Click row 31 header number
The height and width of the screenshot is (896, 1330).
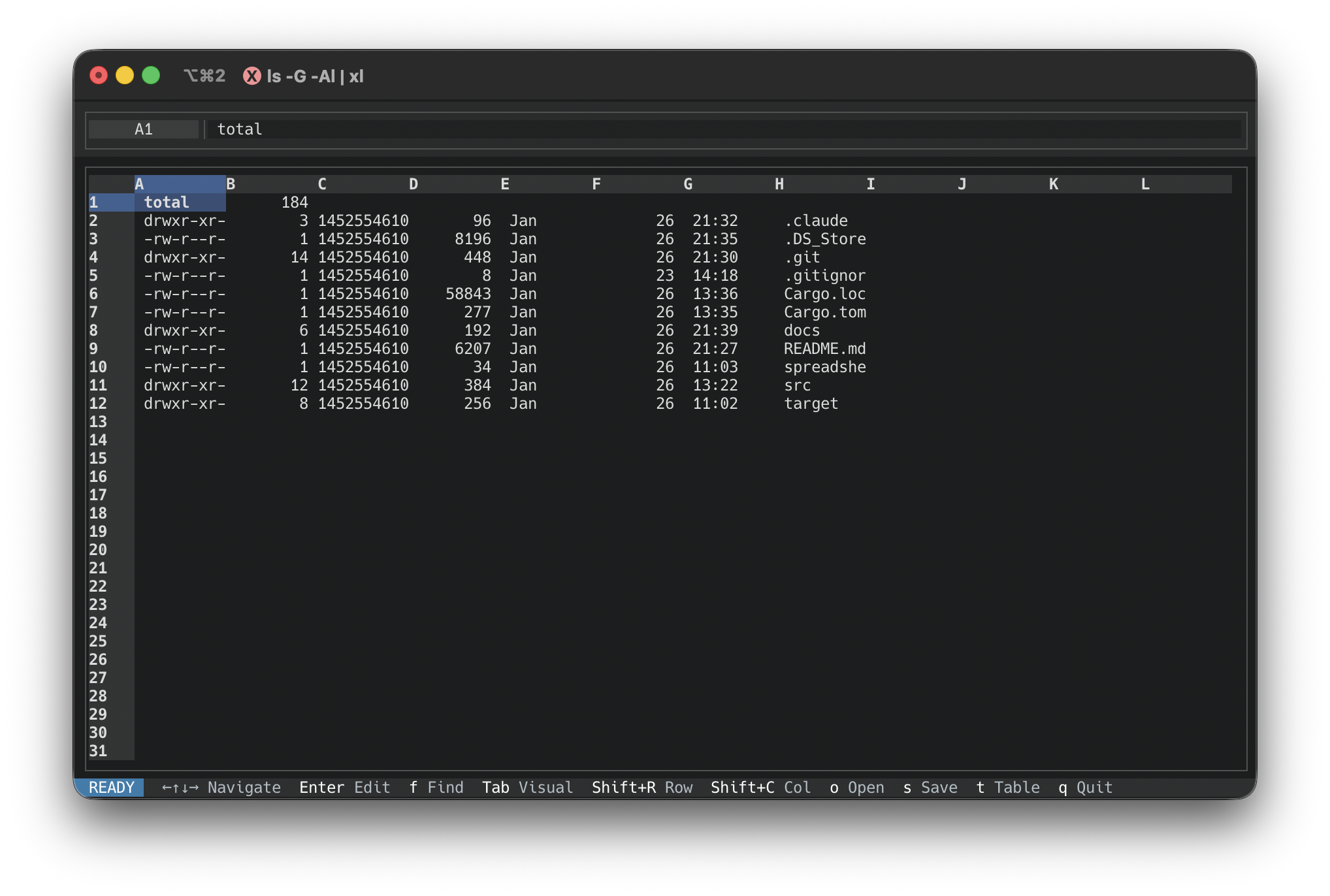point(111,751)
